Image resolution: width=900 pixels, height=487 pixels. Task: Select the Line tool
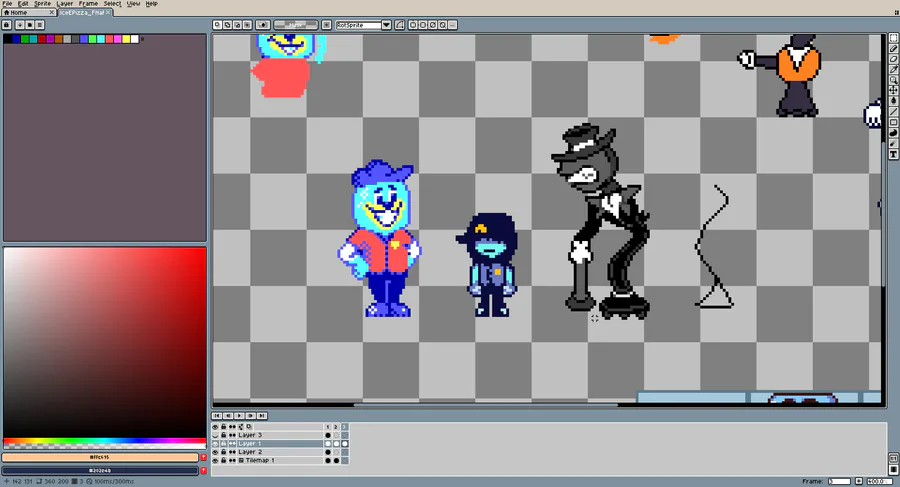(x=894, y=111)
